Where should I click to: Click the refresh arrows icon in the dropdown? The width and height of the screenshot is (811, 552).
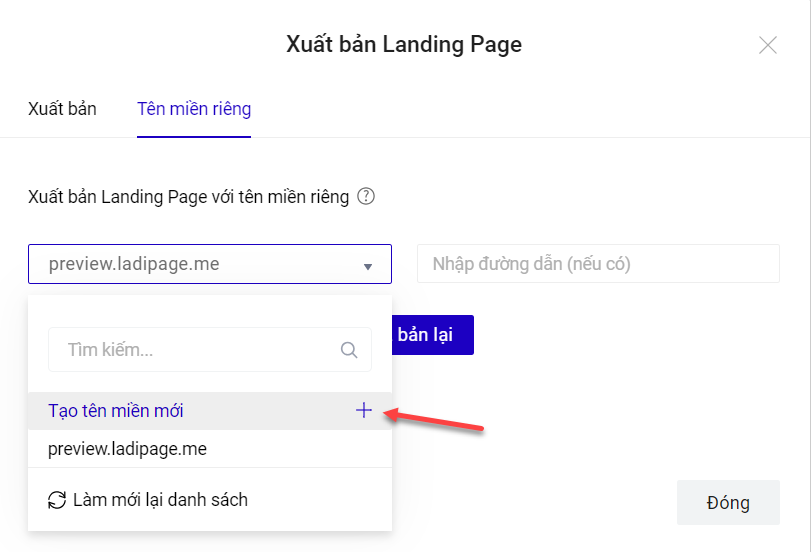pyautogui.click(x=57, y=500)
